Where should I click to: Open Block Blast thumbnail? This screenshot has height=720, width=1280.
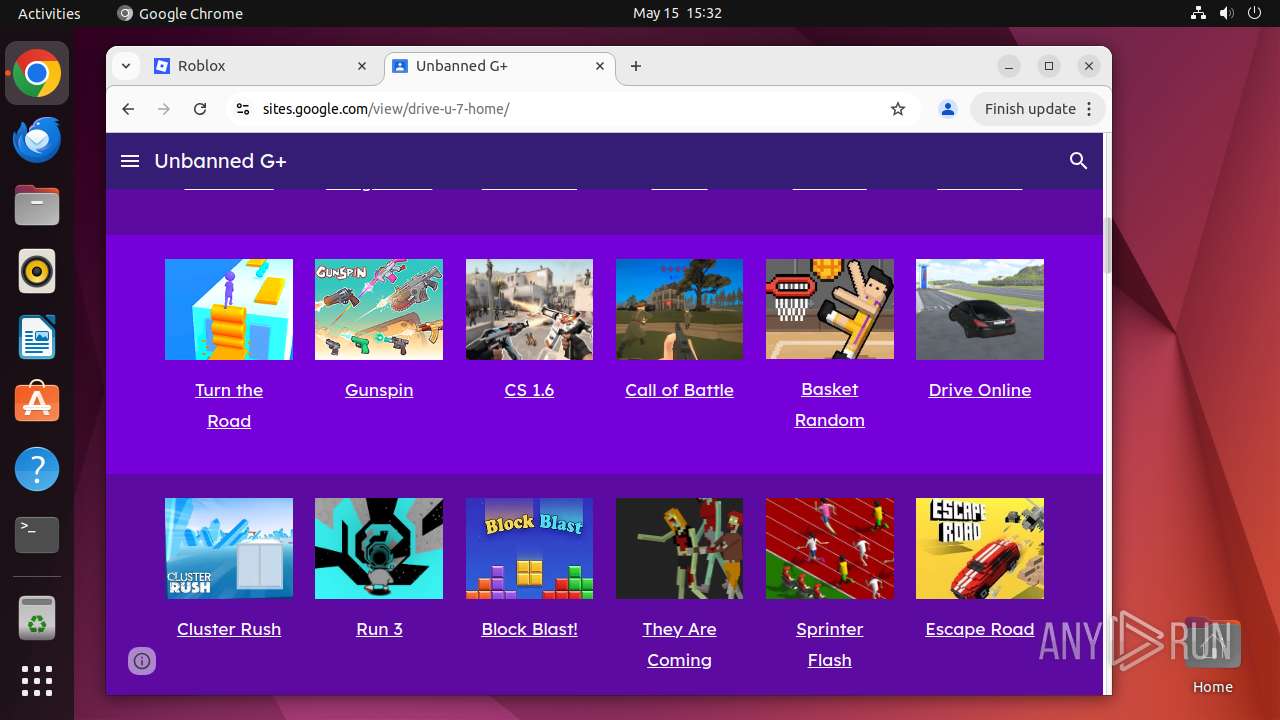tap(529, 549)
